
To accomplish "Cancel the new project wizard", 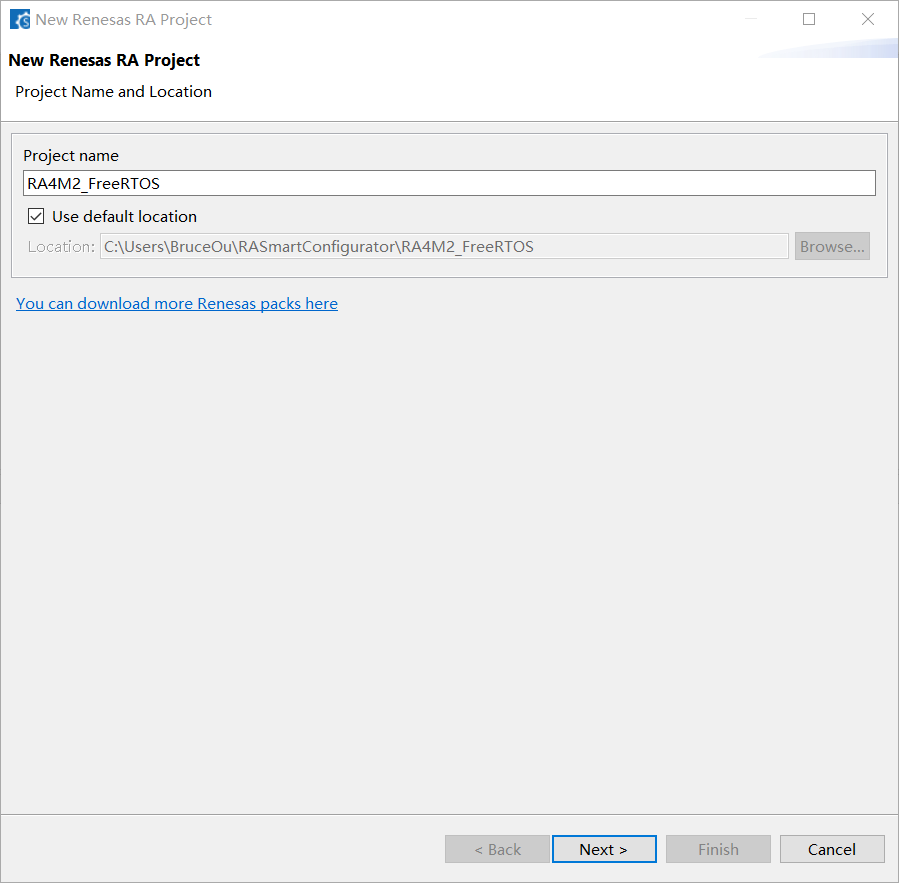I will [x=832, y=849].
